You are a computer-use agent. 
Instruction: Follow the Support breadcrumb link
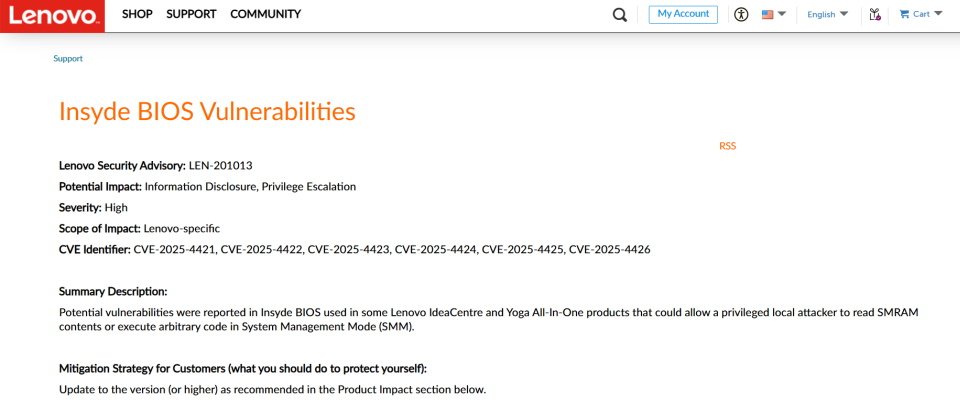(x=68, y=59)
